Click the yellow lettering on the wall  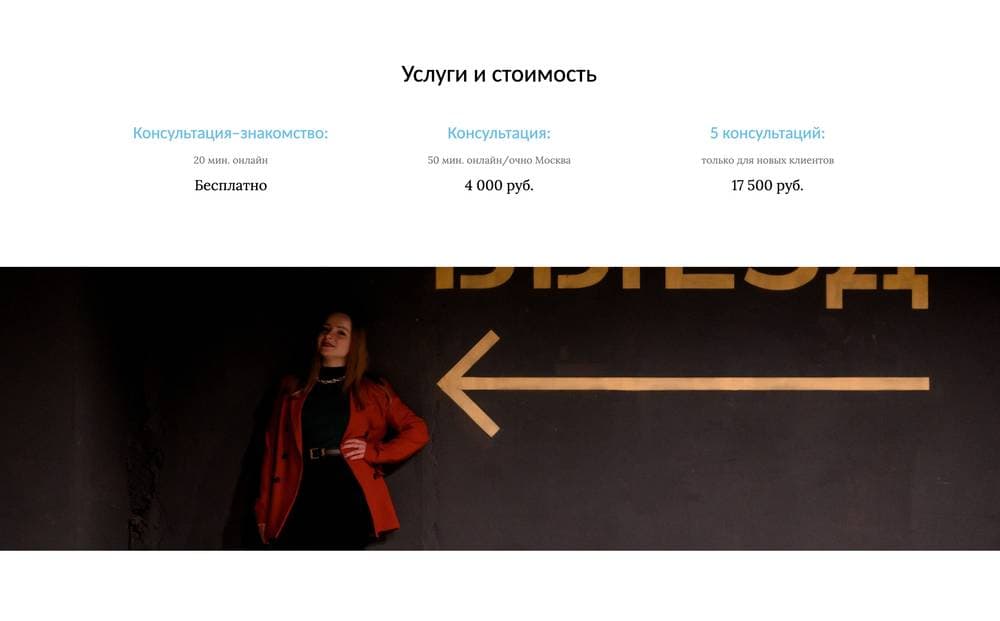681,284
